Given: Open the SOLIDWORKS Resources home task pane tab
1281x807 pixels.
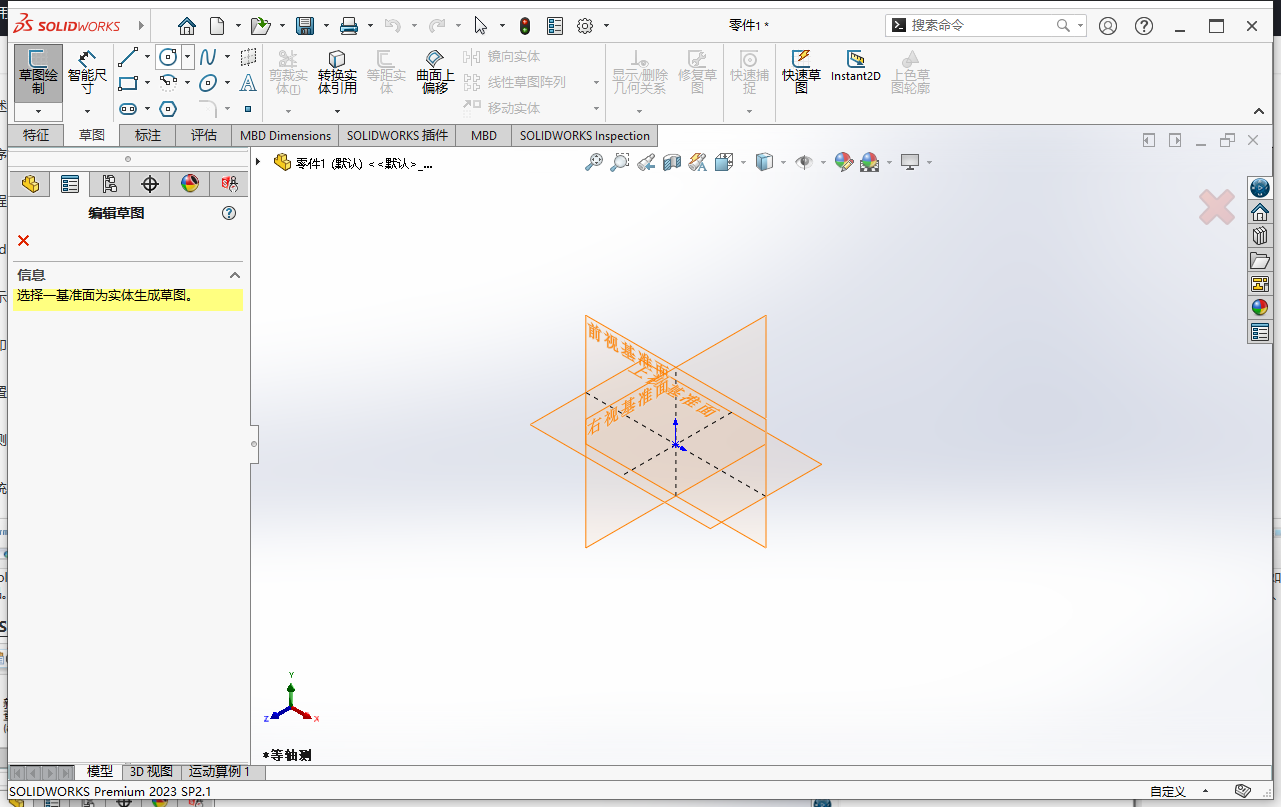Looking at the screenshot, I should point(1260,212).
